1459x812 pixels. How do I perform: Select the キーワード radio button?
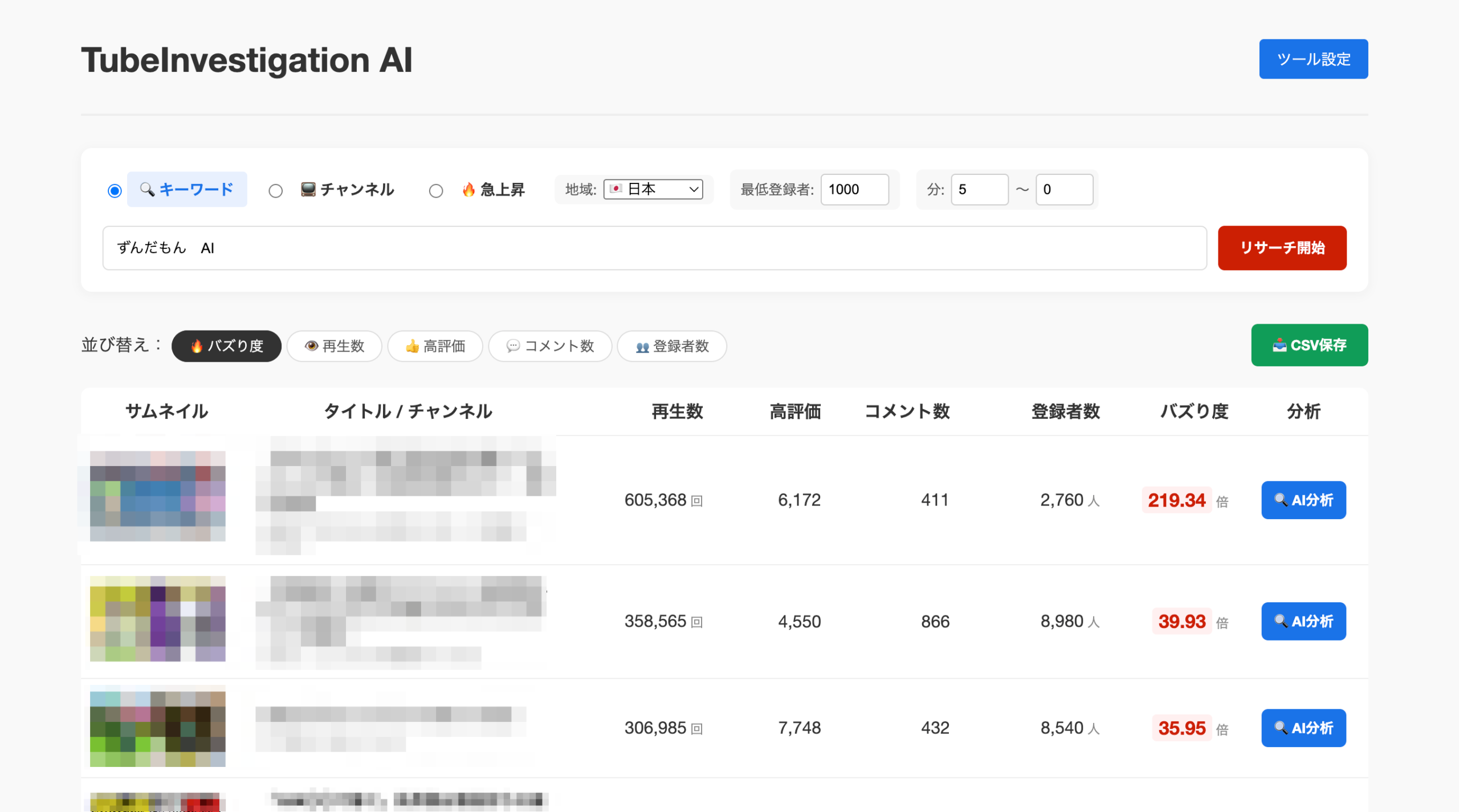click(115, 190)
